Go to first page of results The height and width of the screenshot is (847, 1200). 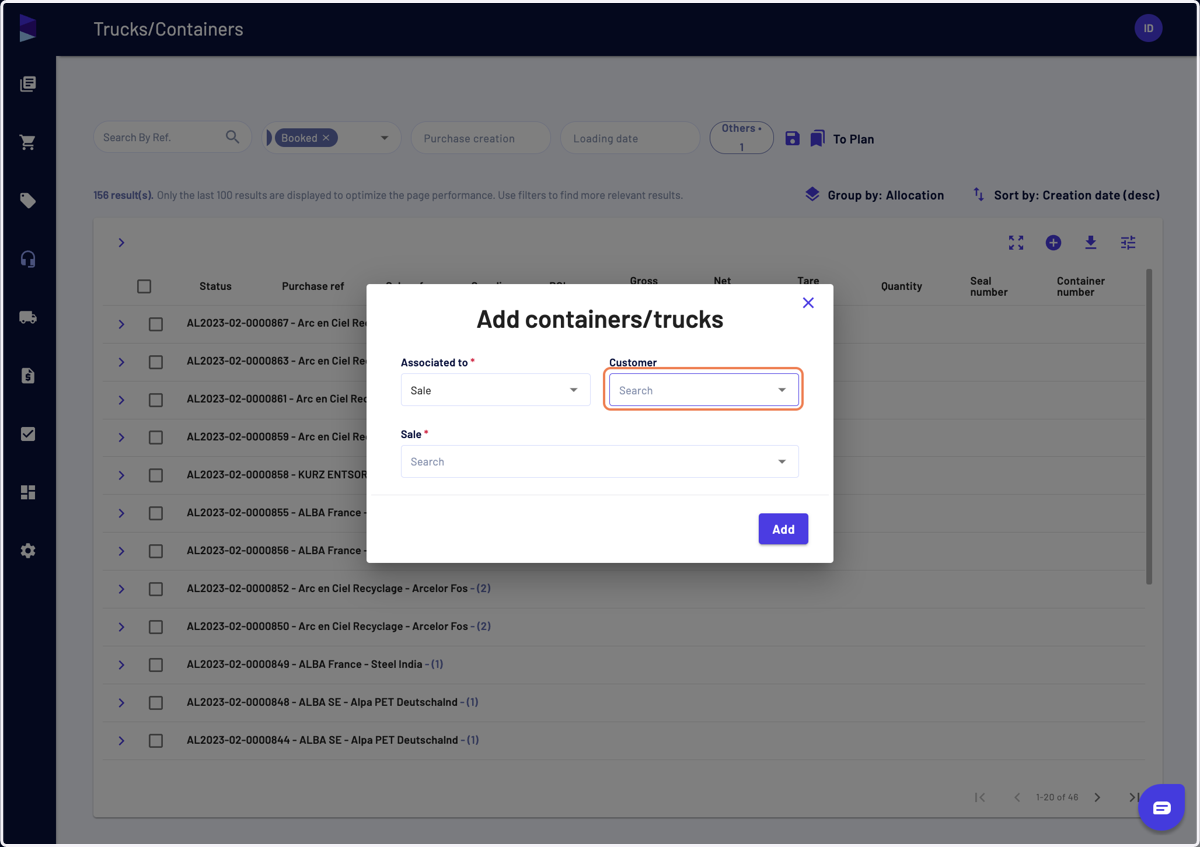pos(980,797)
